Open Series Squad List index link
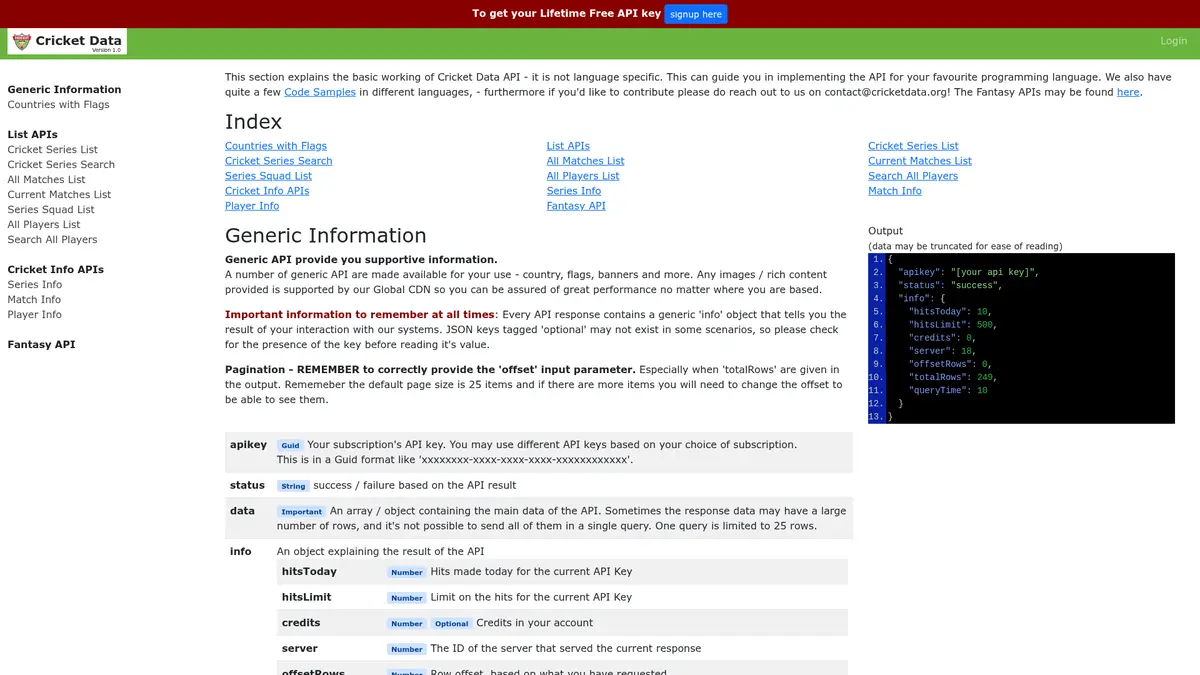This screenshot has height=675, width=1200. (268, 176)
